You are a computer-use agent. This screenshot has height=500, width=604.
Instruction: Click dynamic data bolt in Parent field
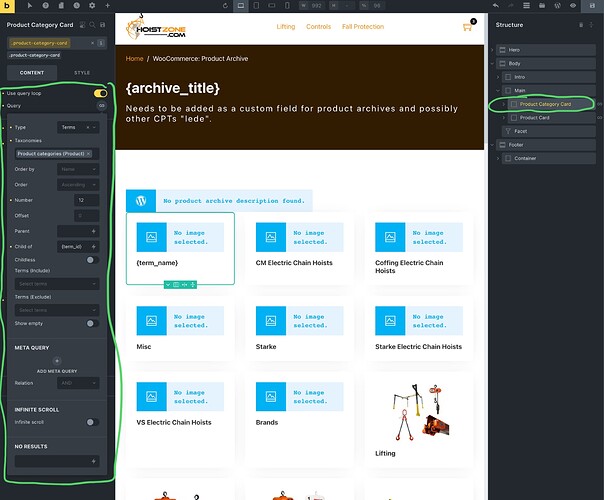click(x=94, y=231)
